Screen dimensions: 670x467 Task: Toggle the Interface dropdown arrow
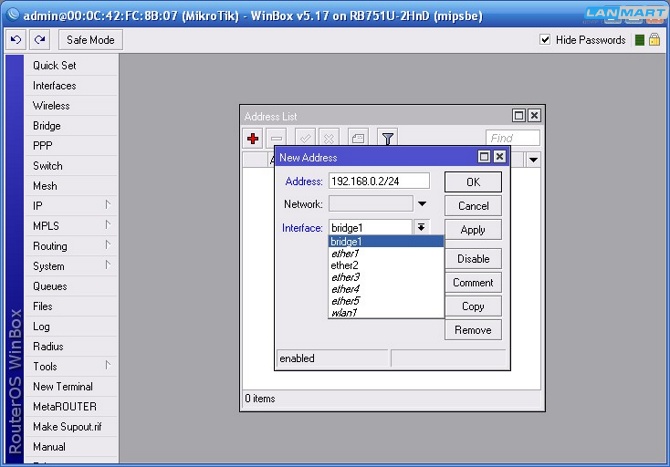tap(421, 227)
